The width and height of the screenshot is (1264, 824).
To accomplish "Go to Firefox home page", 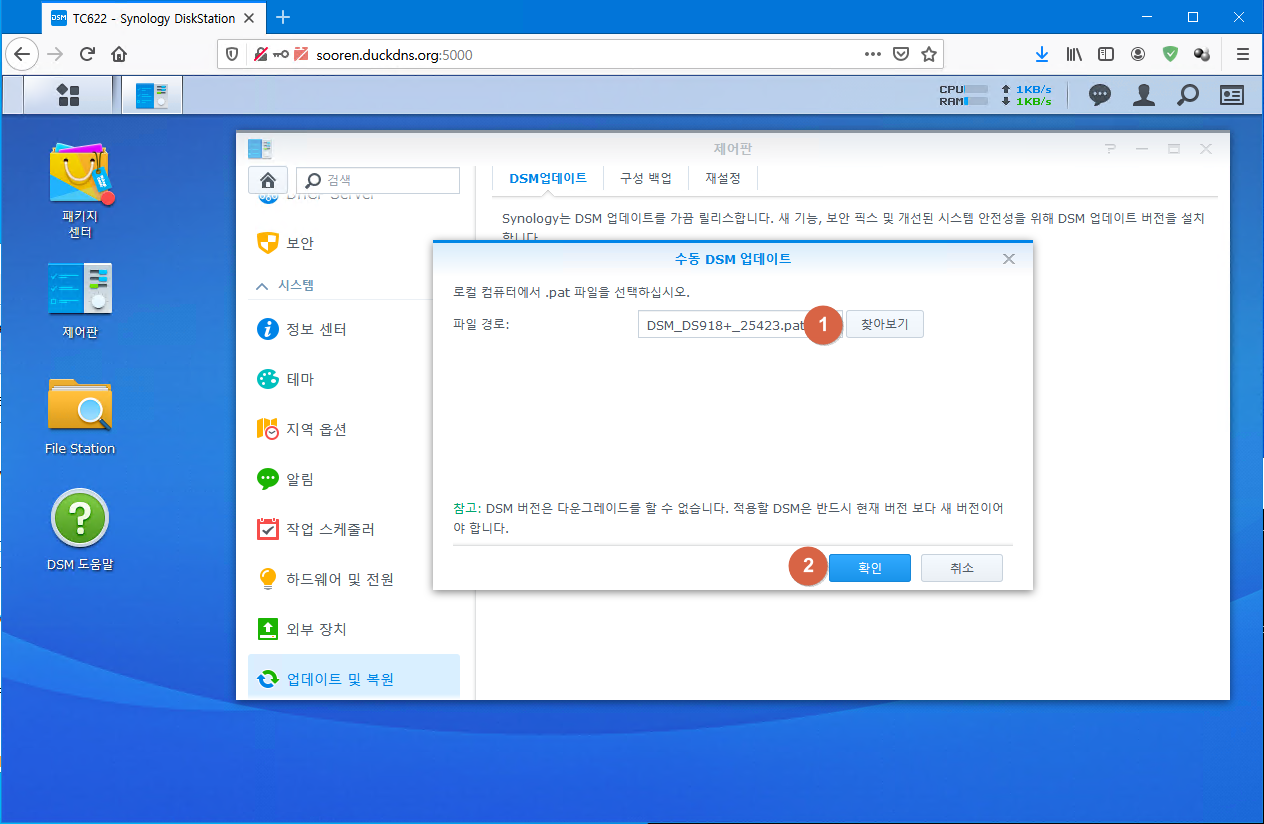I will pos(119,54).
